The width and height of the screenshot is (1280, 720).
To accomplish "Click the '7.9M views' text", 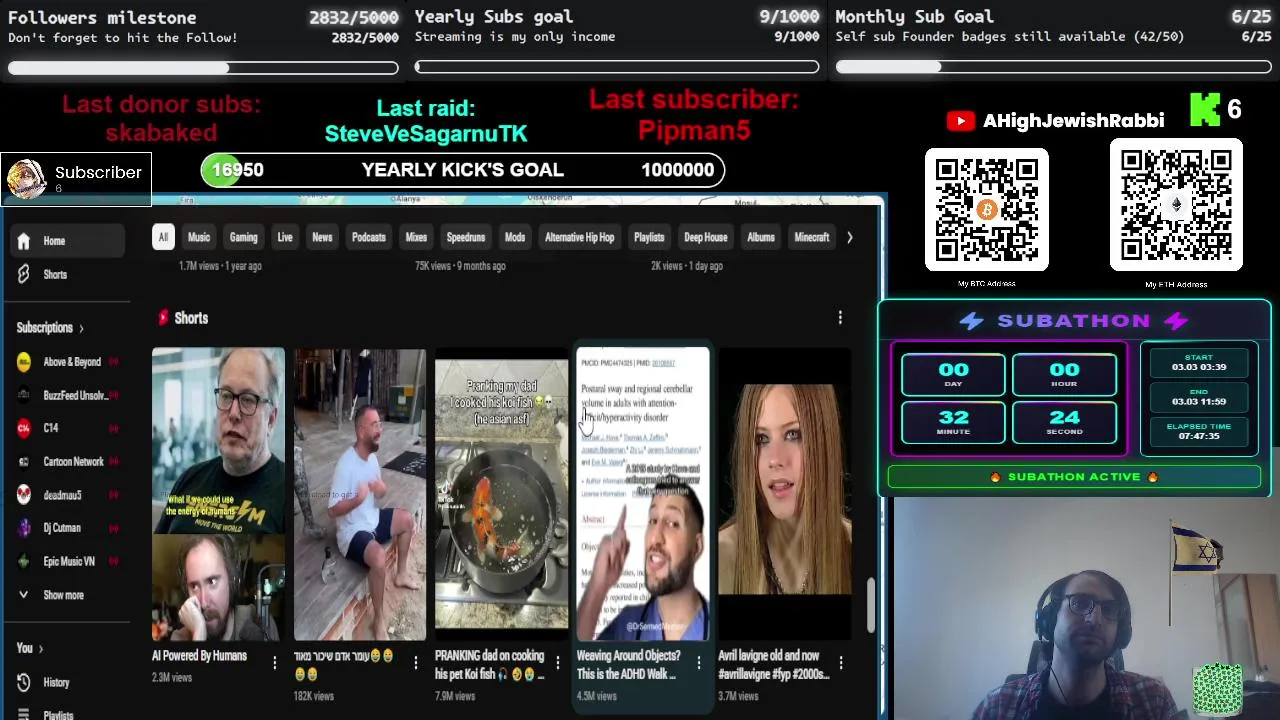I will click(x=454, y=696).
